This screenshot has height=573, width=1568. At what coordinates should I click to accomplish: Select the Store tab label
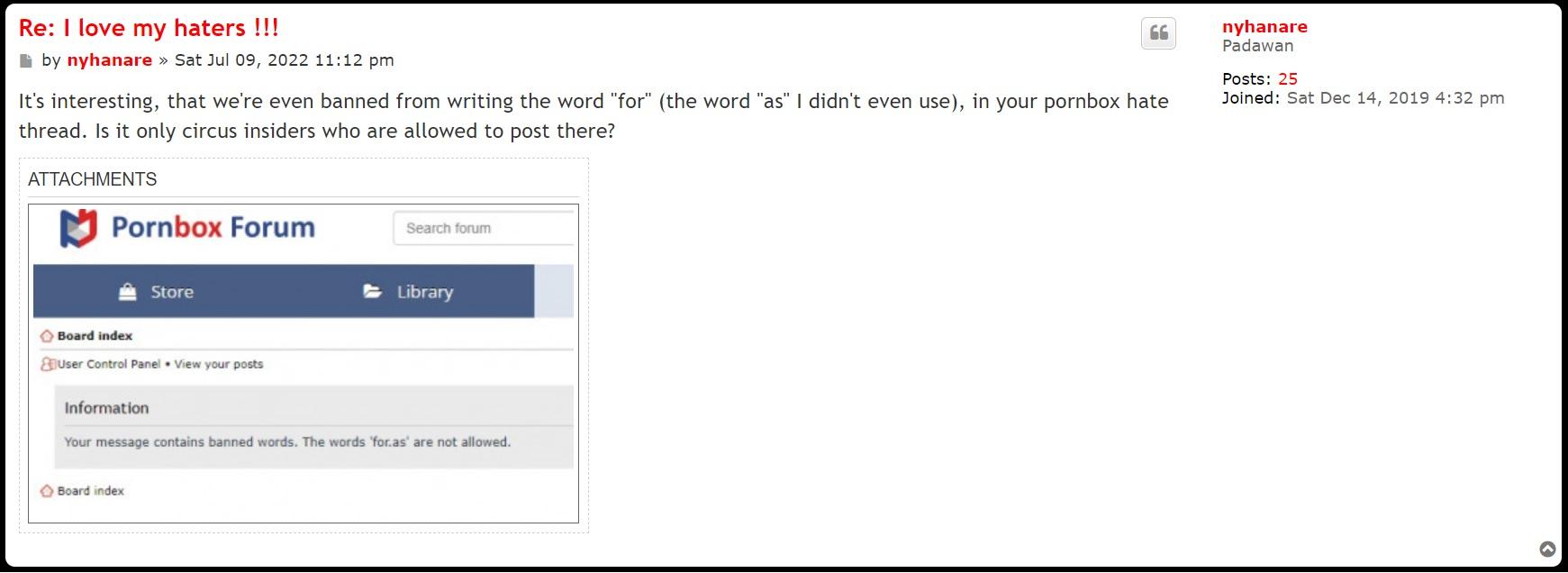pyautogui.click(x=172, y=292)
